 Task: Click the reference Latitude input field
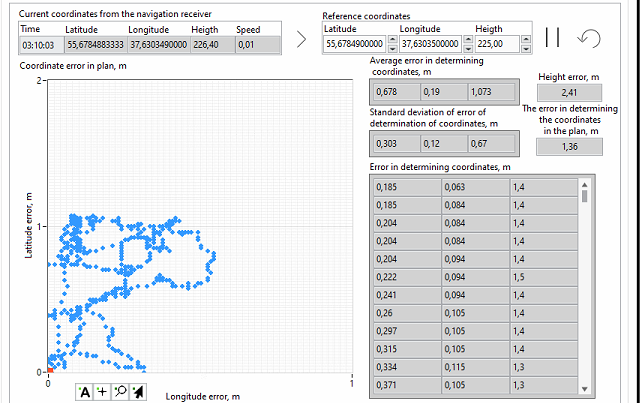[x=354, y=44]
